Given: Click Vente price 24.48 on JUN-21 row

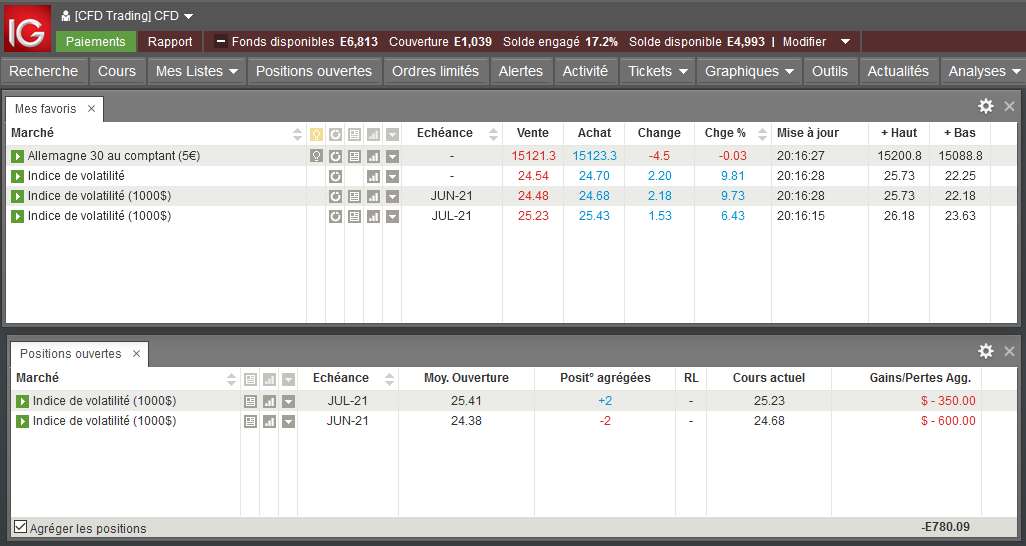Looking at the screenshot, I should pos(533,196).
